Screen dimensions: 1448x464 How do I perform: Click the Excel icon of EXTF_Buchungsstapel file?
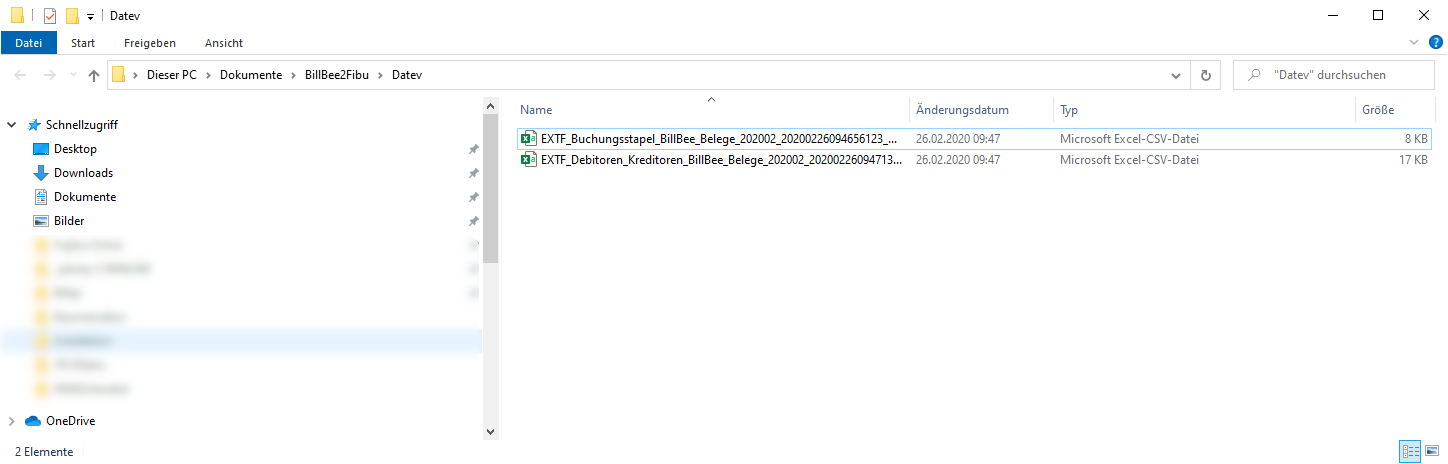(529, 140)
